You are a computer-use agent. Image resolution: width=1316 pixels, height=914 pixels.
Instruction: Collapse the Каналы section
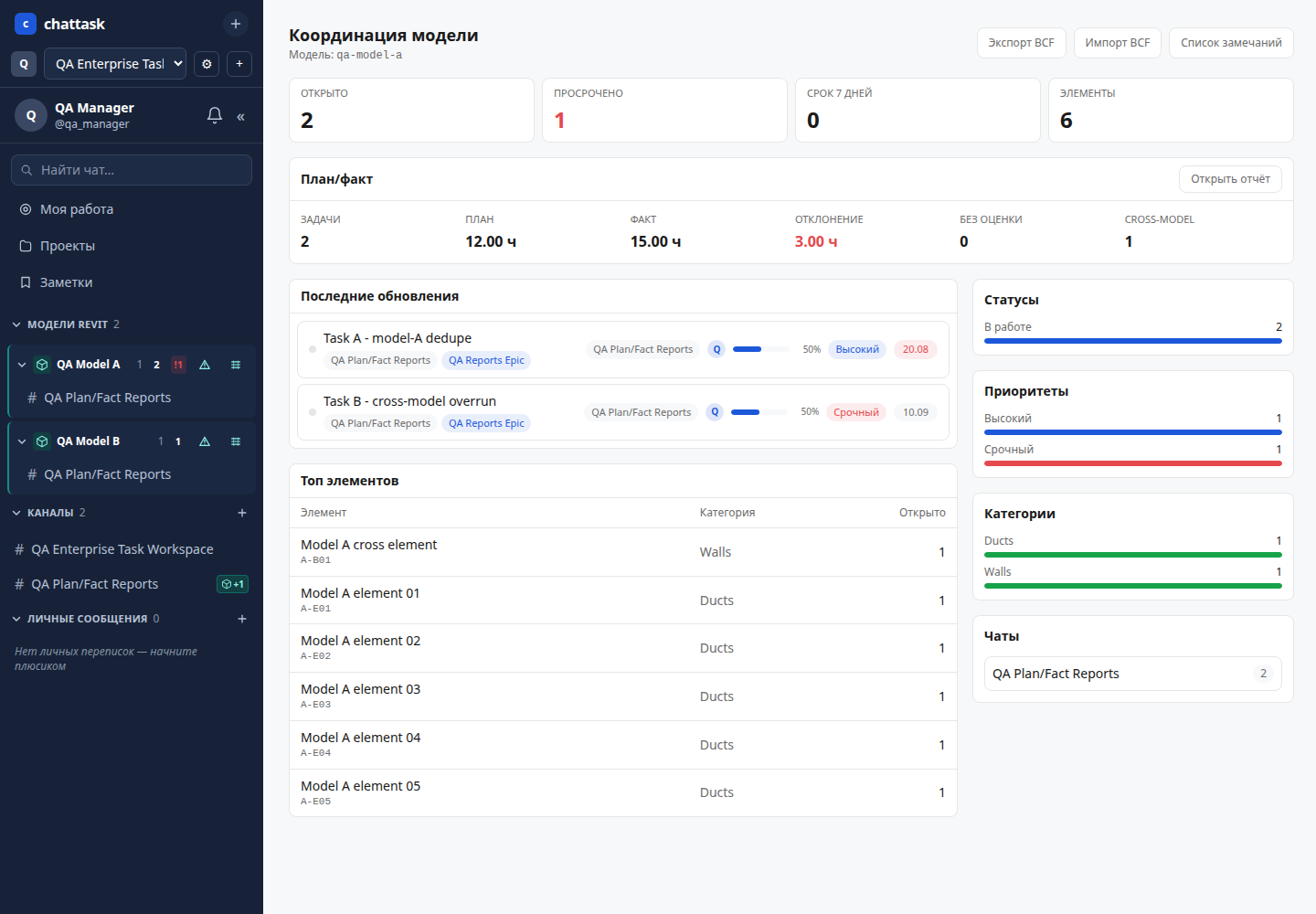pos(16,513)
